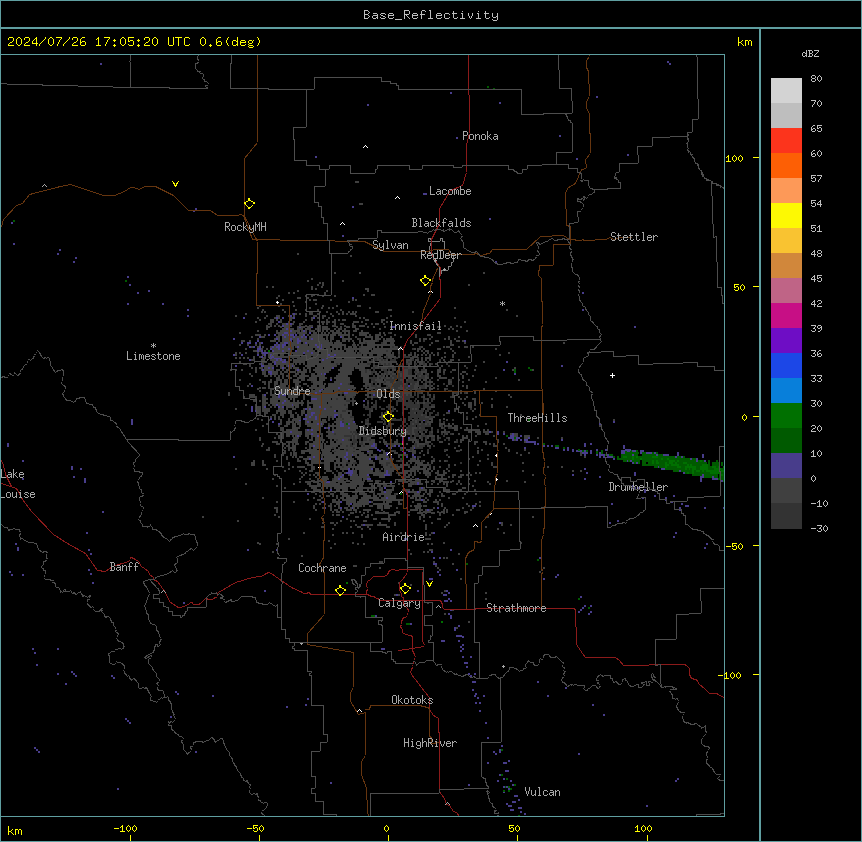
Task: Click the Lacombe city label
Action: 450,191
